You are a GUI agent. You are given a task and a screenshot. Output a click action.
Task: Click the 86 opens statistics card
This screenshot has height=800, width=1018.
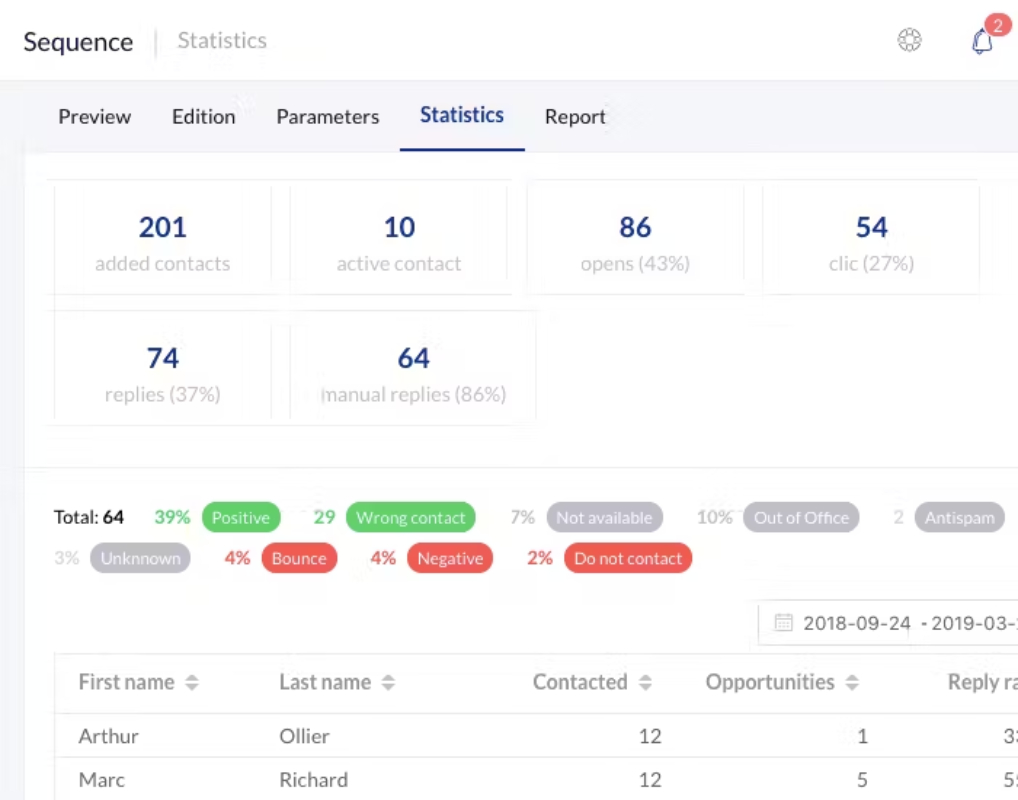click(635, 240)
